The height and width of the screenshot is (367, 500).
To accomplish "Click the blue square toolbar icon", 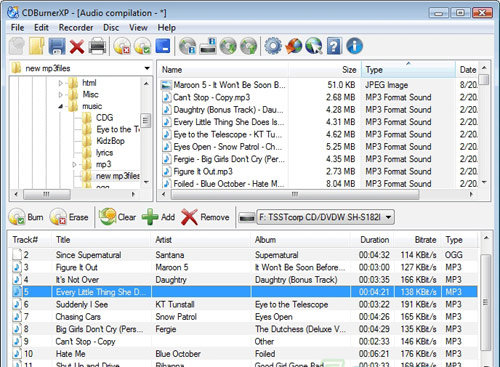I will [x=163, y=46].
